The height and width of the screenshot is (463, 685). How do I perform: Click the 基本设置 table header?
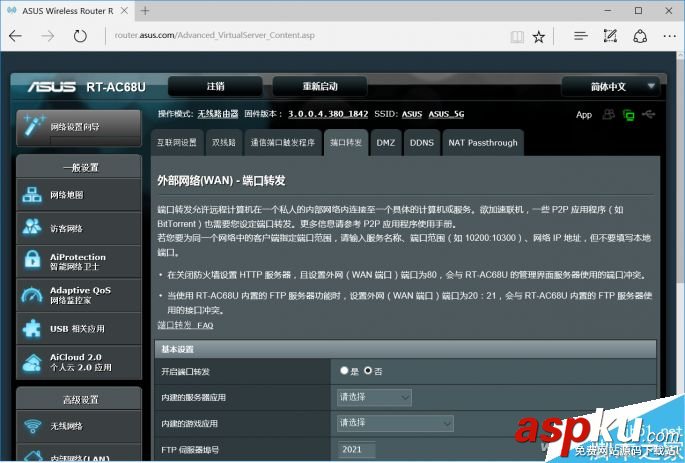click(x=405, y=349)
